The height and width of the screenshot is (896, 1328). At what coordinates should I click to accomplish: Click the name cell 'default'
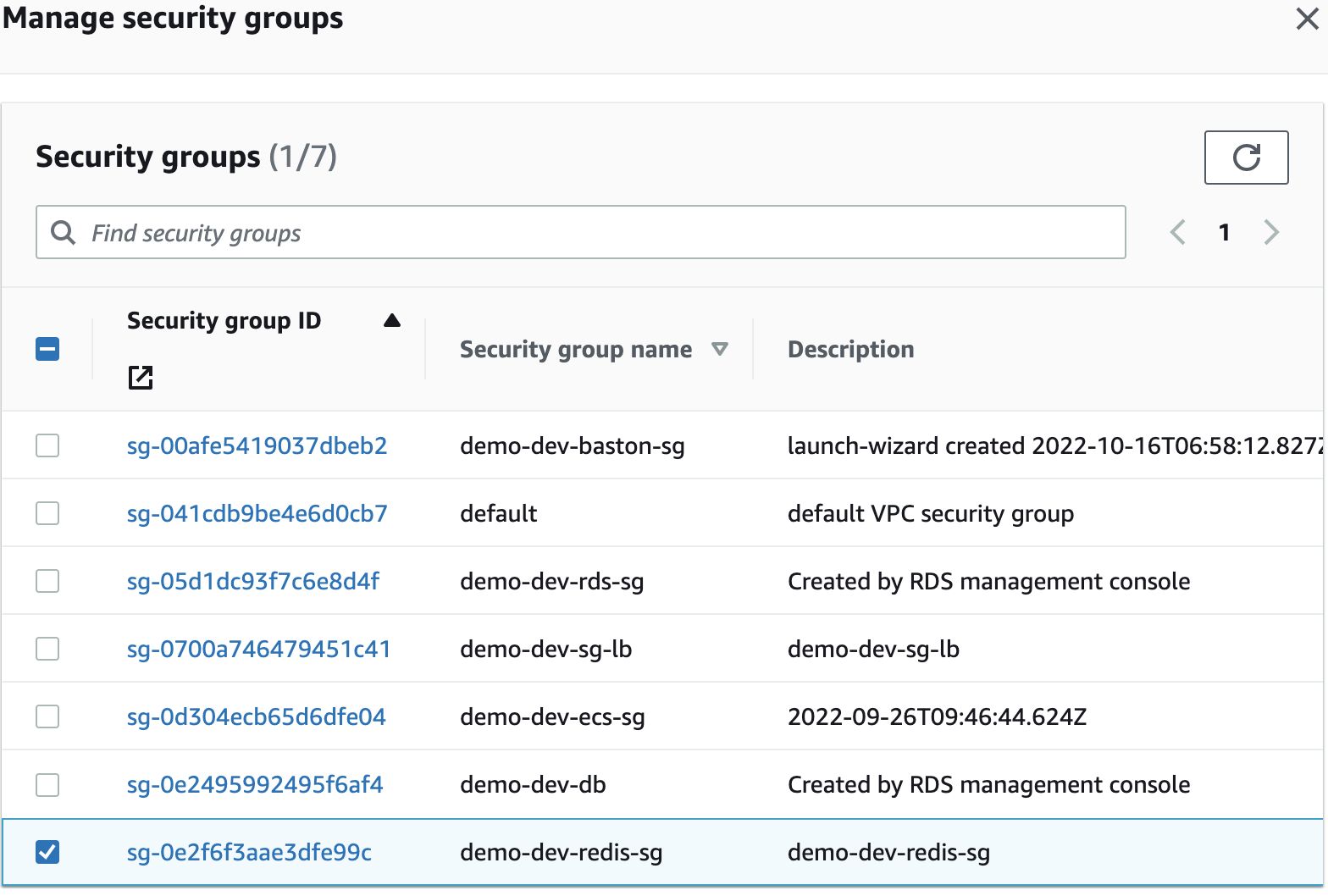(498, 513)
